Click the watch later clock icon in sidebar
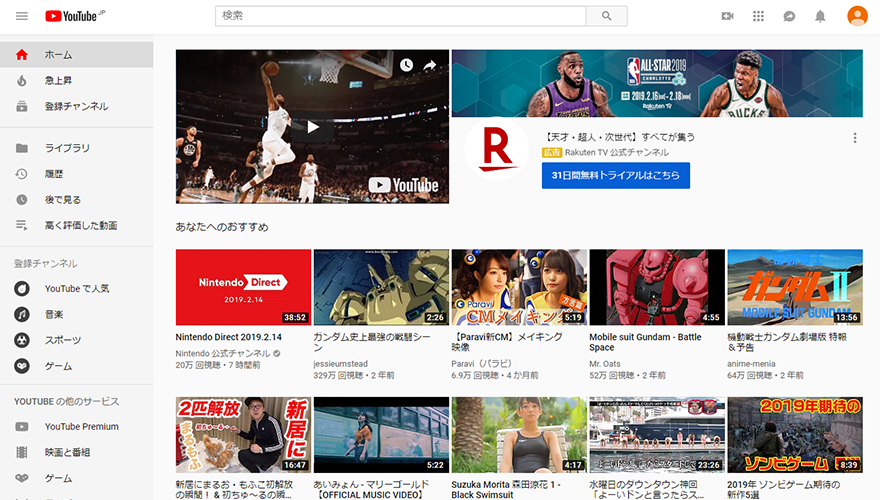 (x=22, y=199)
